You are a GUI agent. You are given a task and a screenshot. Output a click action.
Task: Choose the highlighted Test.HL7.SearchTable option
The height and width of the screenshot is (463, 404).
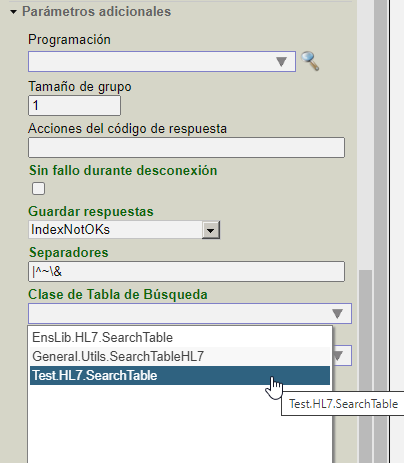(180, 375)
